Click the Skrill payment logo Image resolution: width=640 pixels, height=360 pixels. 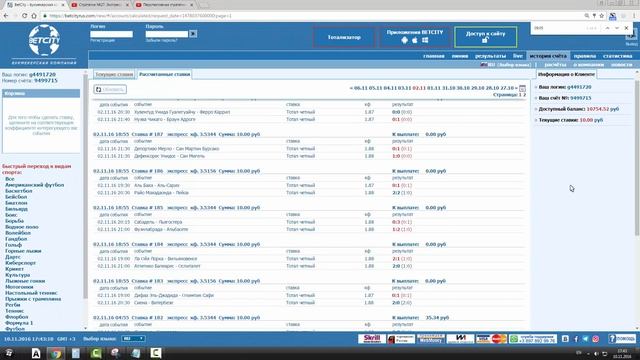click(371, 339)
